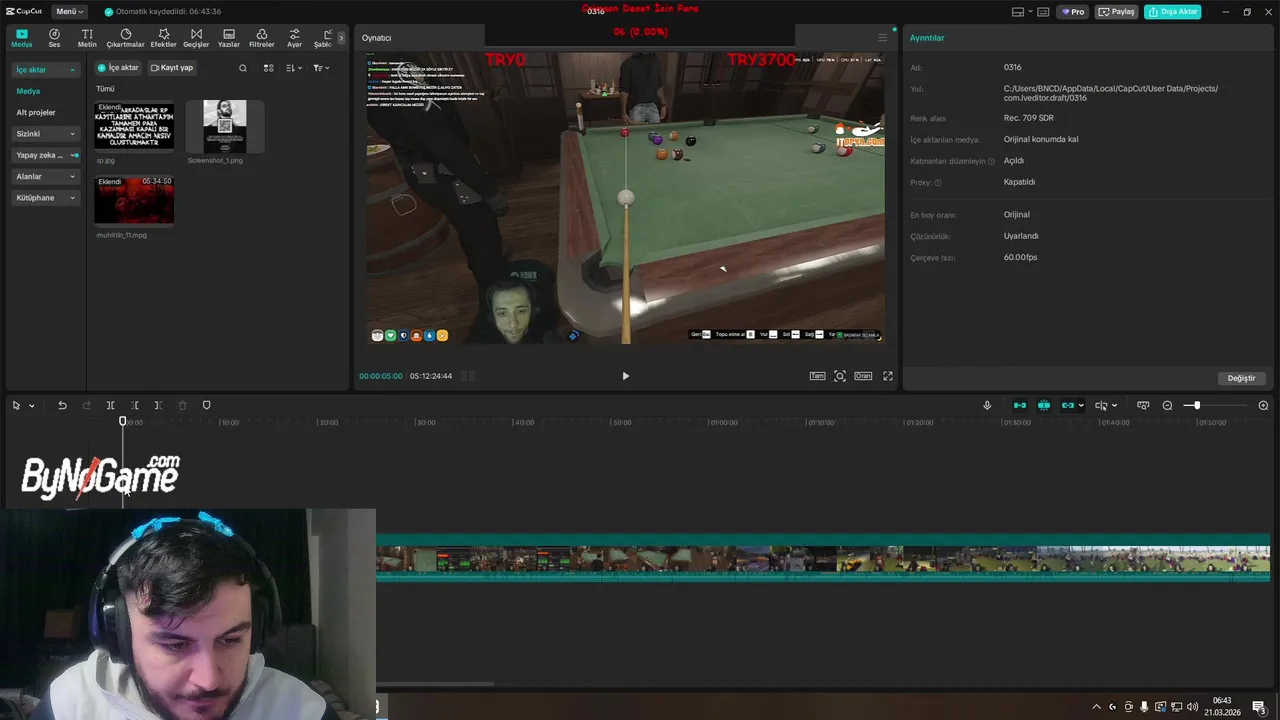Open Windows notification center in taskbar
Screen dimensions: 1280x720
1258,707
